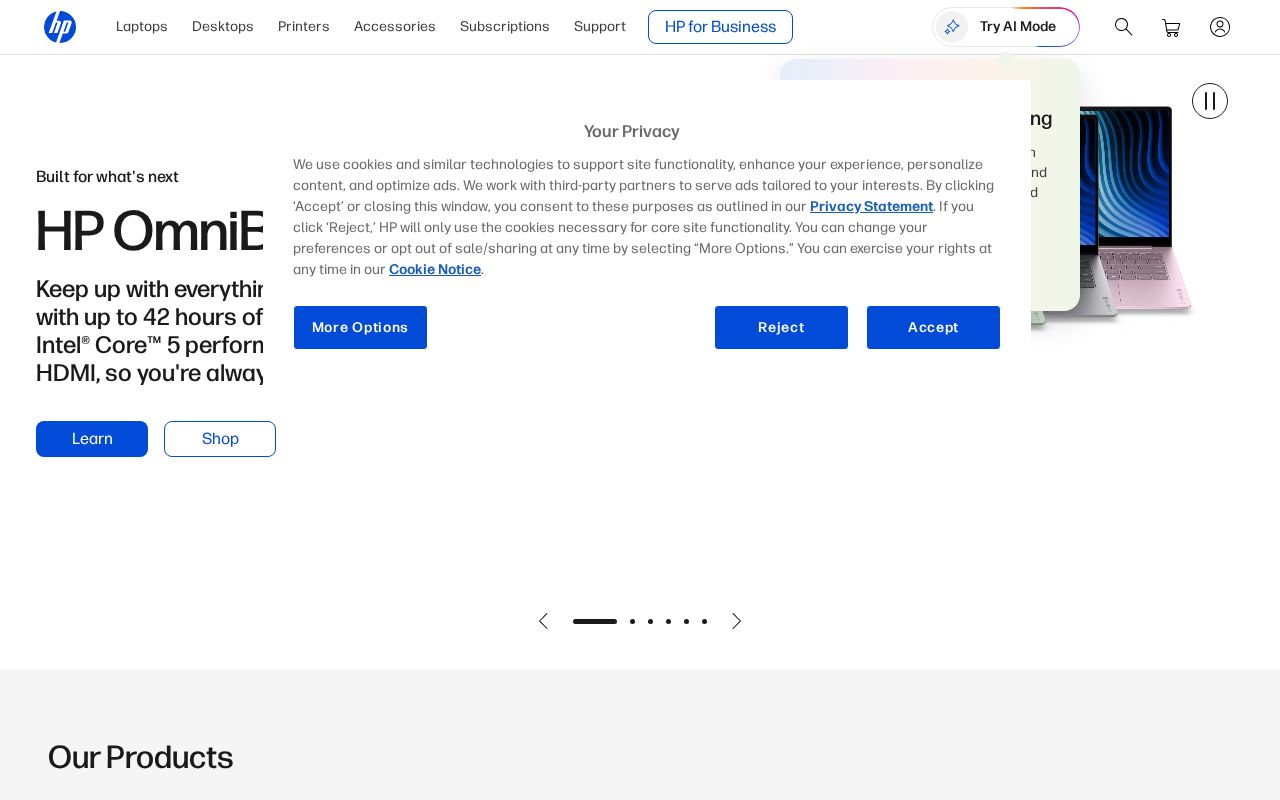Jump to the fifth carousel slide dot
The image size is (1280, 800).
(x=686, y=622)
